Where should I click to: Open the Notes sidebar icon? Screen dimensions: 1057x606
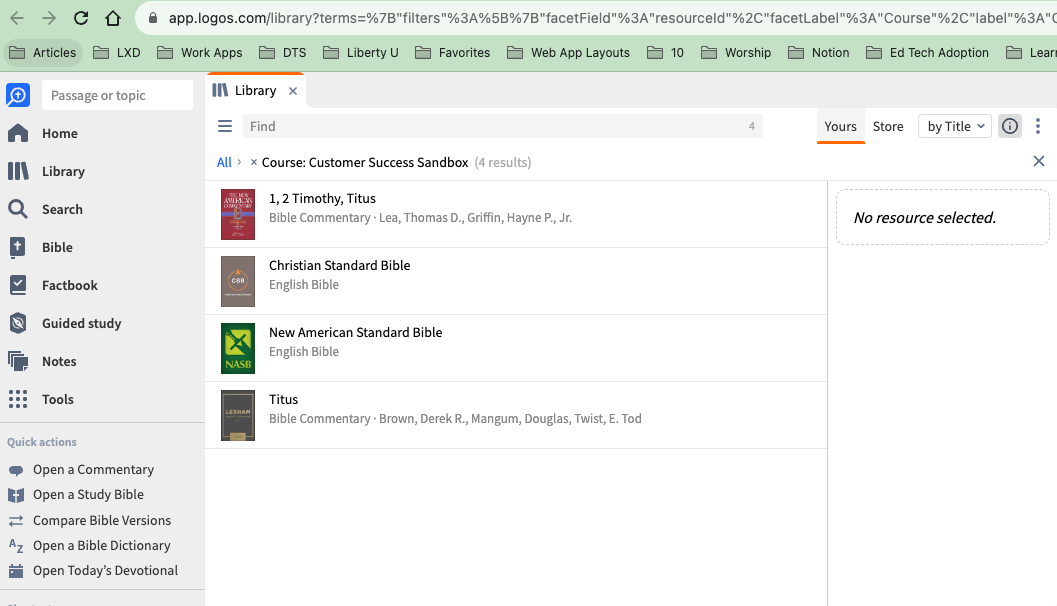click(18, 361)
